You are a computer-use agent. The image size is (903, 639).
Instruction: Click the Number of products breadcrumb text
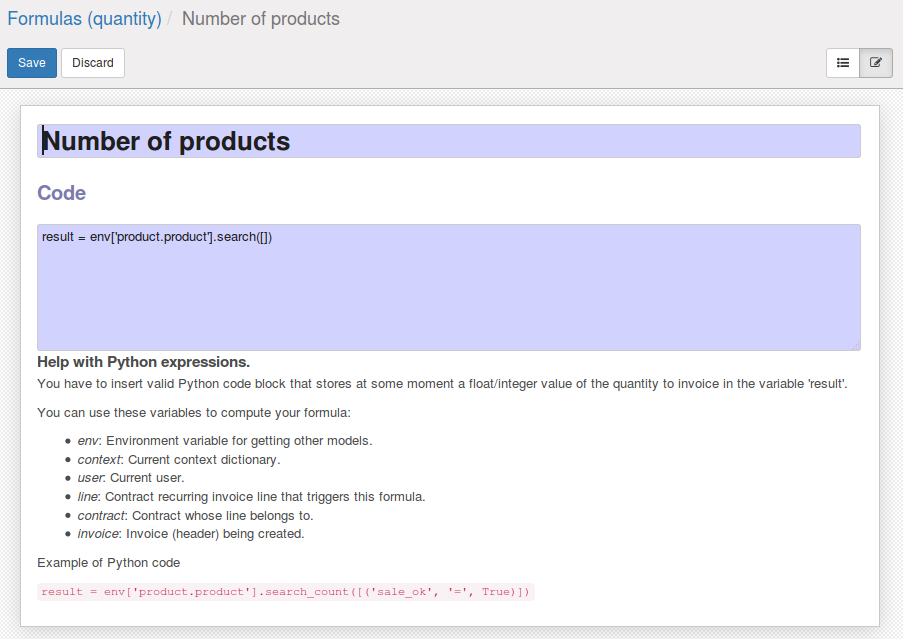coord(260,19)
